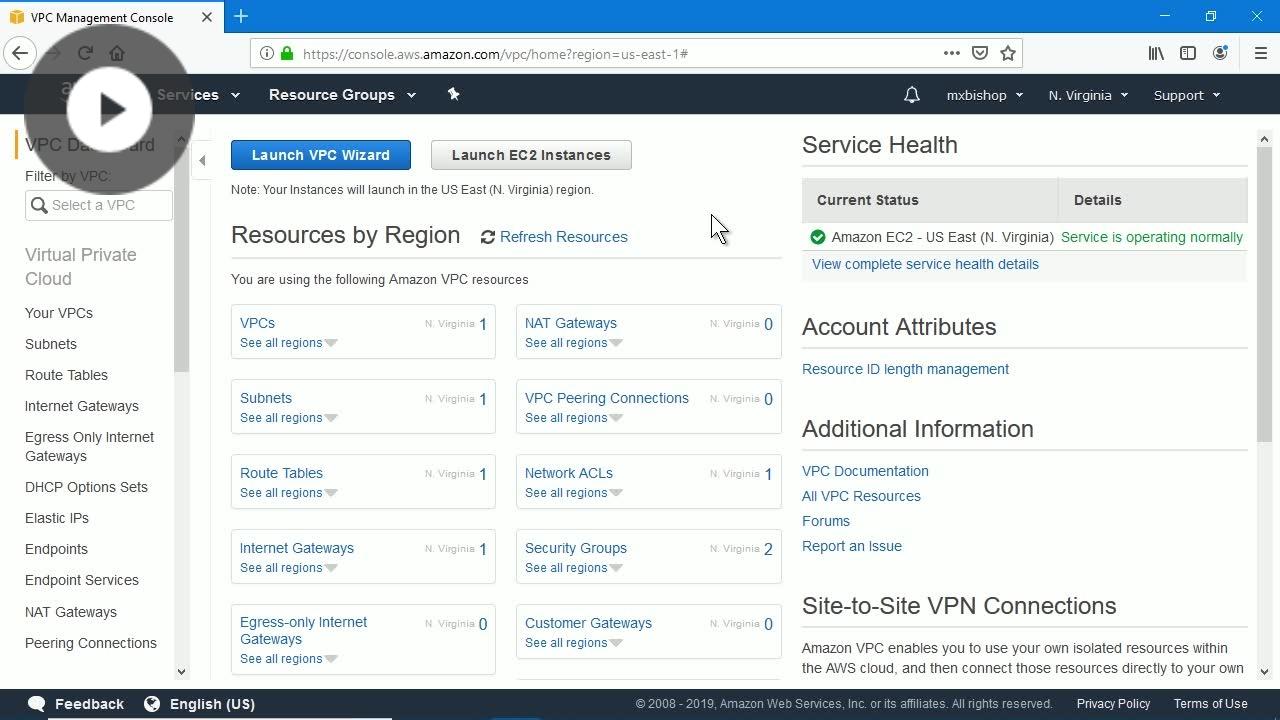
Task: Toggle the Firefox sidebar view icon
Action: click(x=1188, y=54)
